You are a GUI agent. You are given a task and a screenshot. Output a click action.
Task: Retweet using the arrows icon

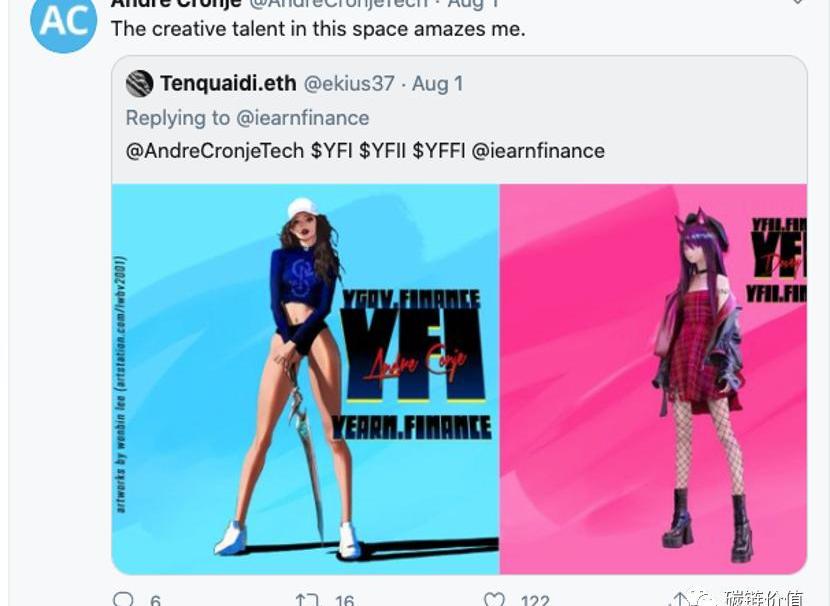tap(306, 600)
